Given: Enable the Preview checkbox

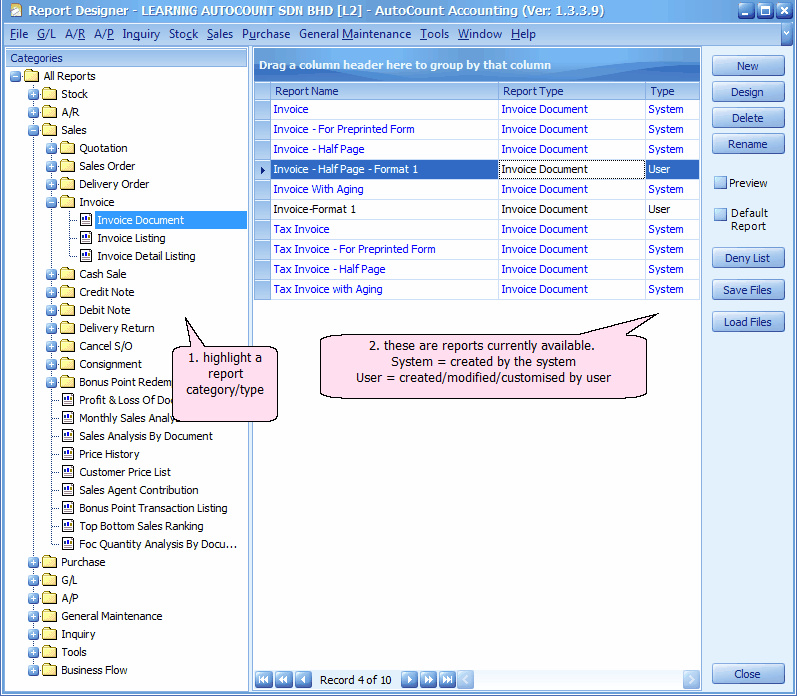Looking at the screenshot, I should [720, 183].
